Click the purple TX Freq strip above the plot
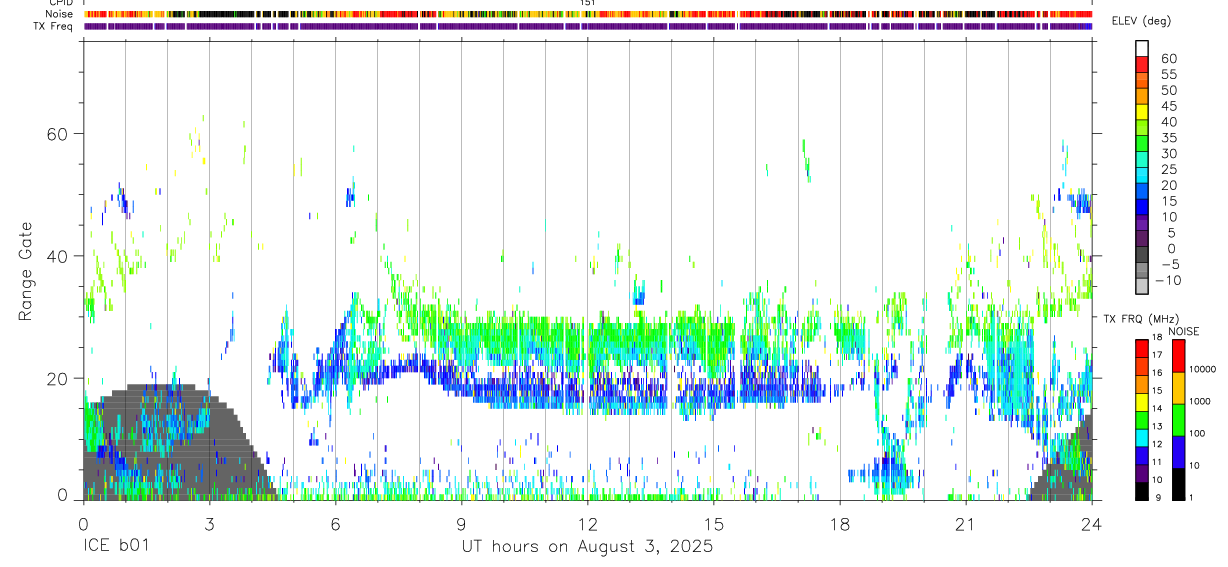Screen dimensions: 1228x567 pos(587,26)
